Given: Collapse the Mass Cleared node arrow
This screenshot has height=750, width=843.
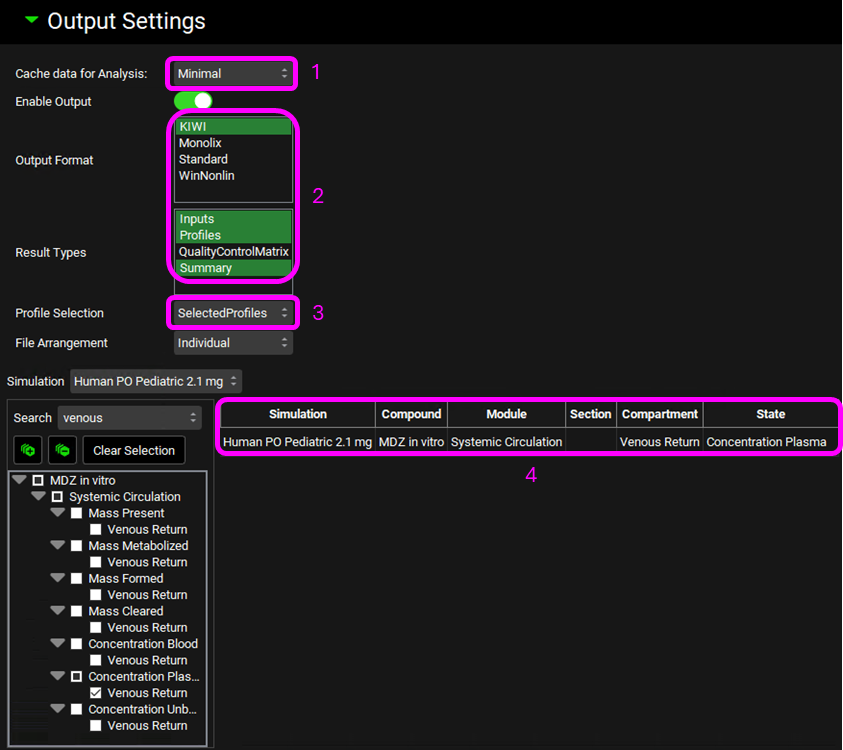Looking at the screenshot, I should [57, 611].
